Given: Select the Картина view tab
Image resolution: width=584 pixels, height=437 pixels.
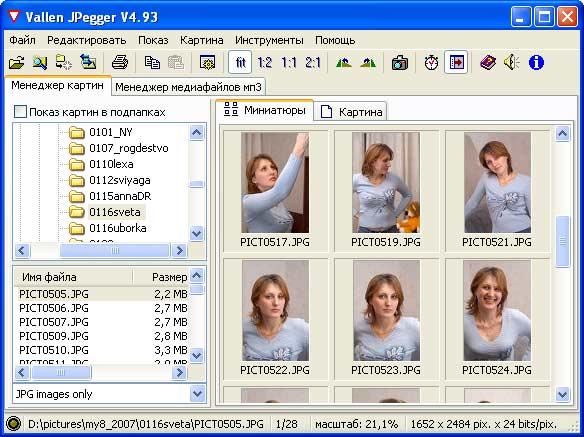Looking at the screenshot, I should 351,112.
